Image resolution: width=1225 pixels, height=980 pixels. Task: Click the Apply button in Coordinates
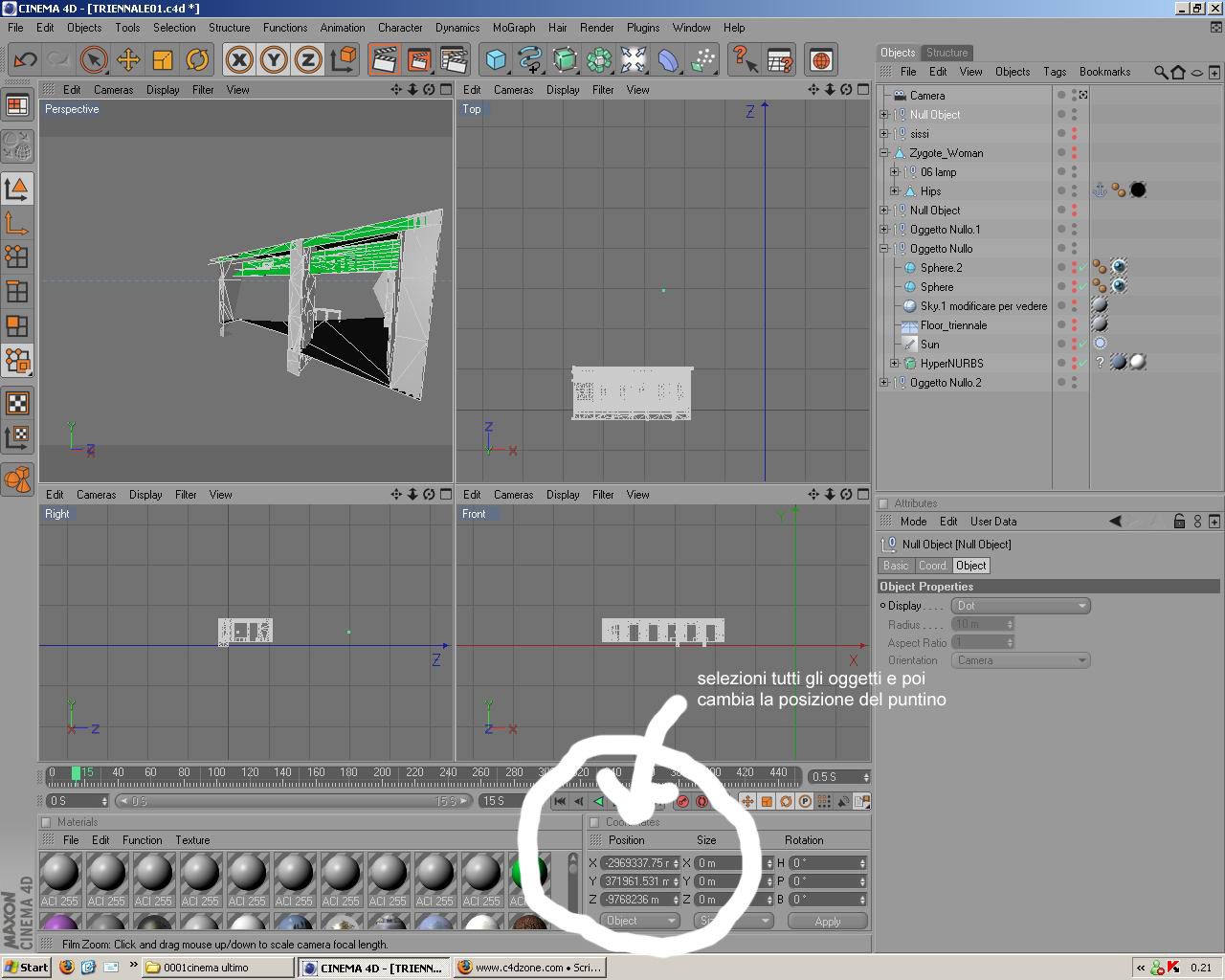pos(828,921)
